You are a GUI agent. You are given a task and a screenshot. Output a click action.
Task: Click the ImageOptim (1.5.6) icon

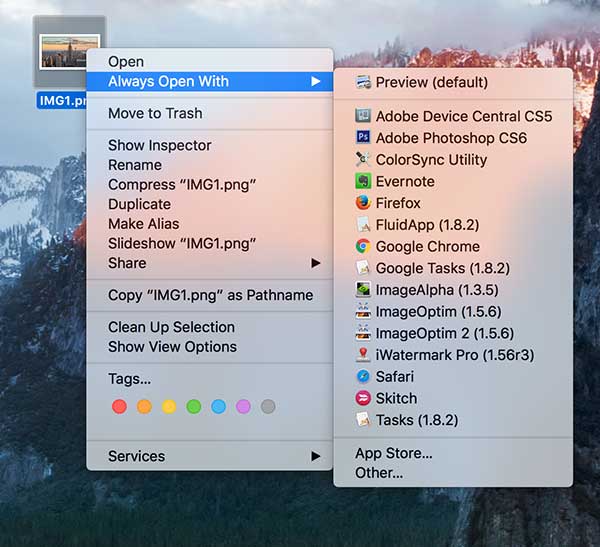click(363, 311)
